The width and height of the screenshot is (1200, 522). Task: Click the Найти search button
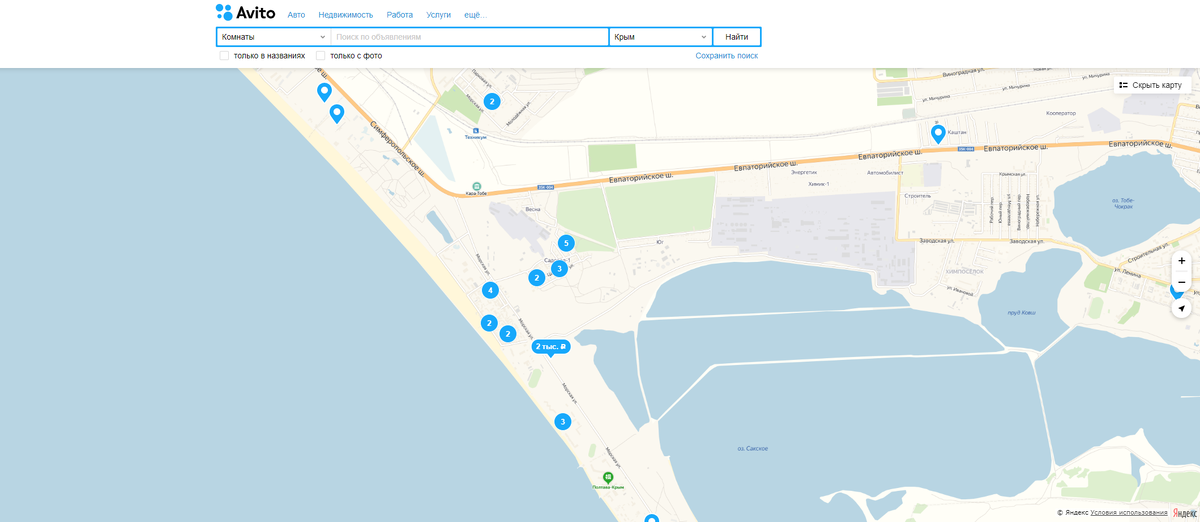(x=737, y=37)
